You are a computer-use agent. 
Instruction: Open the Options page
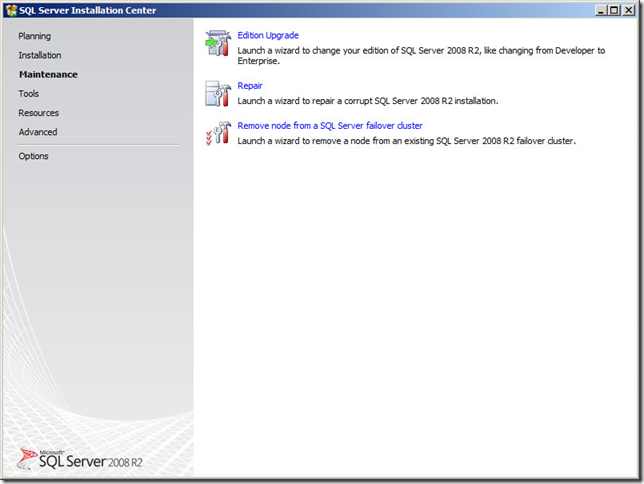coord(33,156)
